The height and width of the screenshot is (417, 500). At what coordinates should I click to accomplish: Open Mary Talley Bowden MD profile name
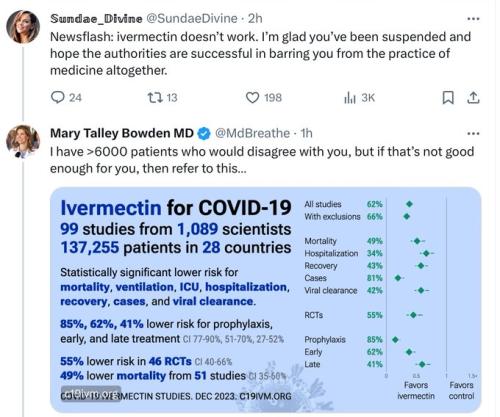coord(122,133)
